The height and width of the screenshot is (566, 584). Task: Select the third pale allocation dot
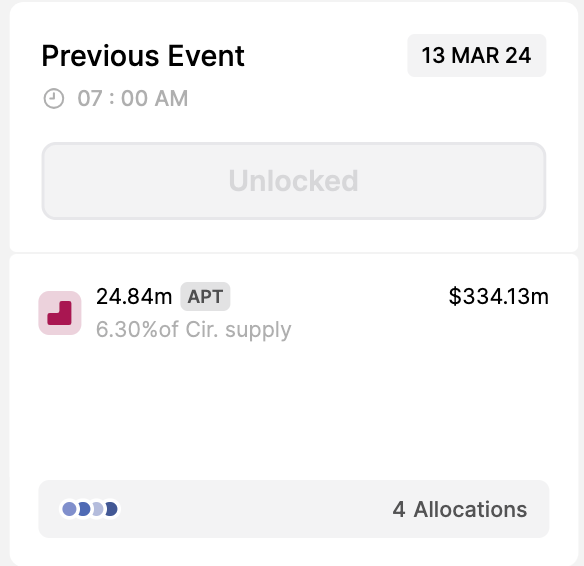(x=98, y=509)
